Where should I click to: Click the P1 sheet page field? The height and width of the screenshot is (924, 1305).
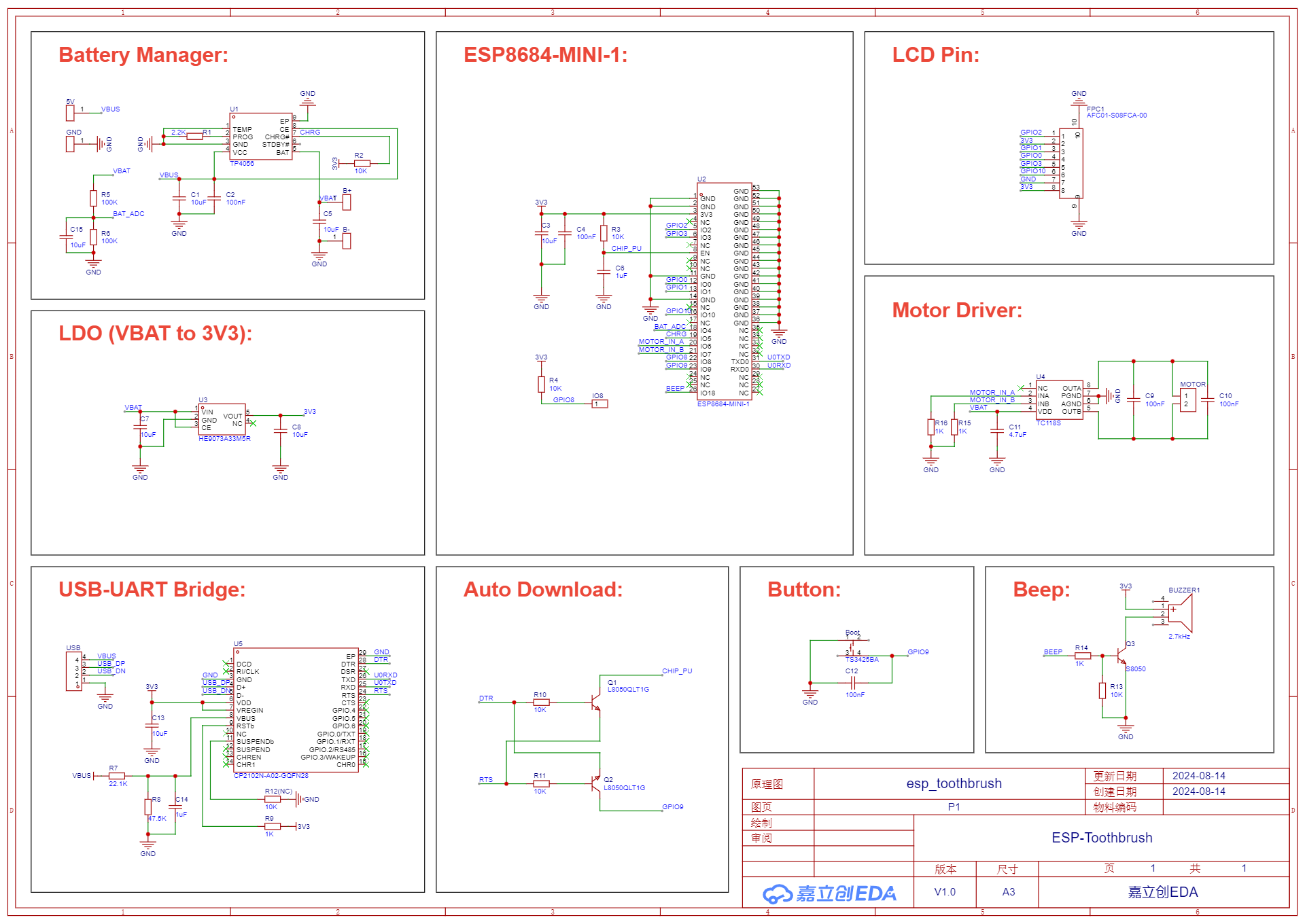pos(954,807)
